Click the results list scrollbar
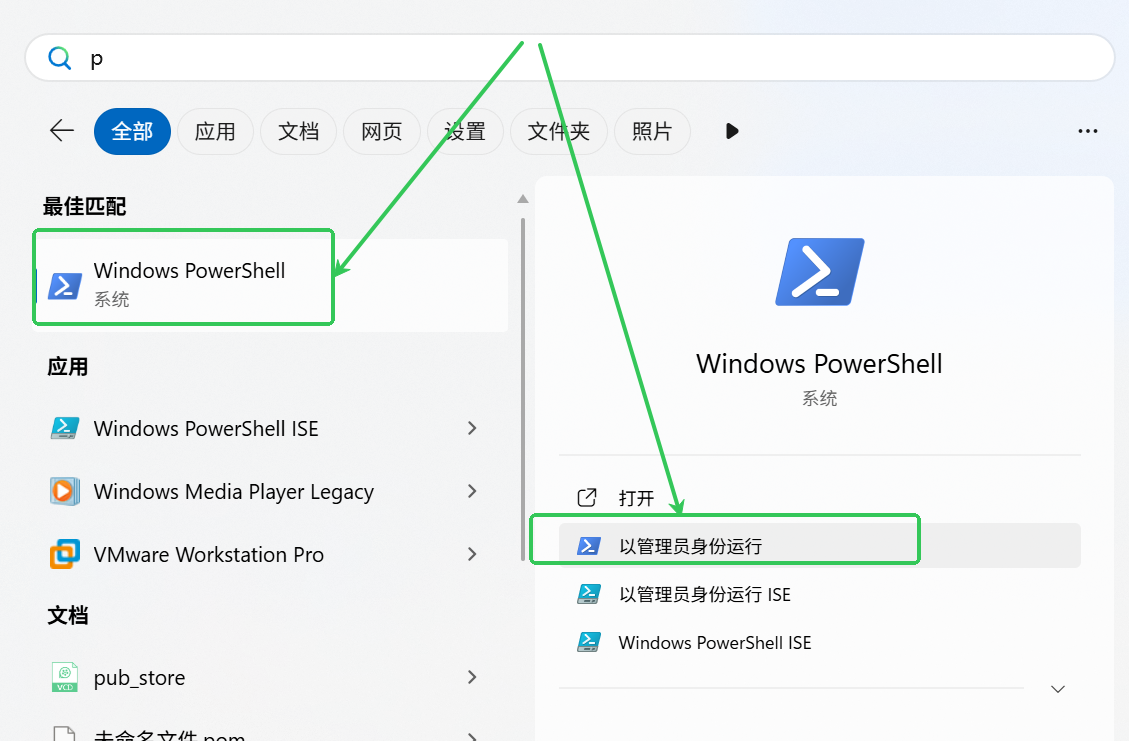The image size is (1129, 741). 523,389
